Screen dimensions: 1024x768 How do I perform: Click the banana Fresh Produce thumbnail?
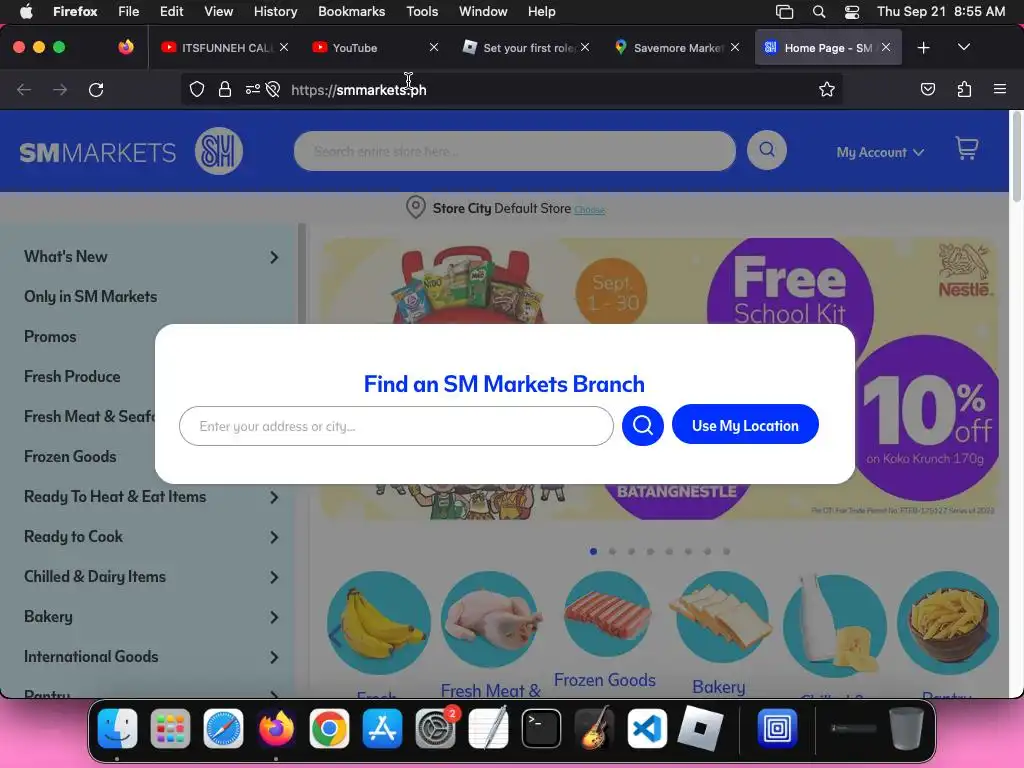click(x=379, y=624)
